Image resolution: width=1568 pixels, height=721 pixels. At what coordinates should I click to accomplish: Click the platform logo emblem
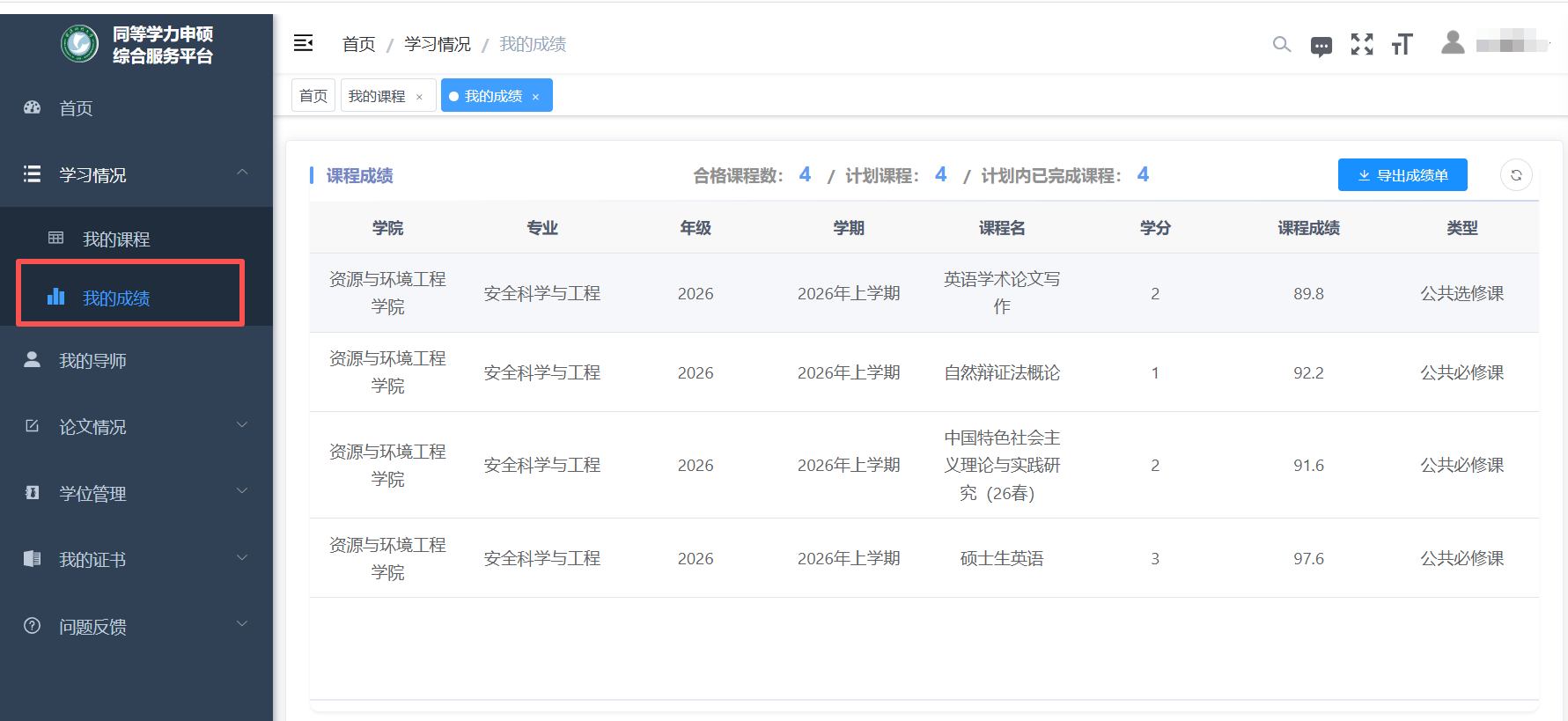(x=79, y=44)
